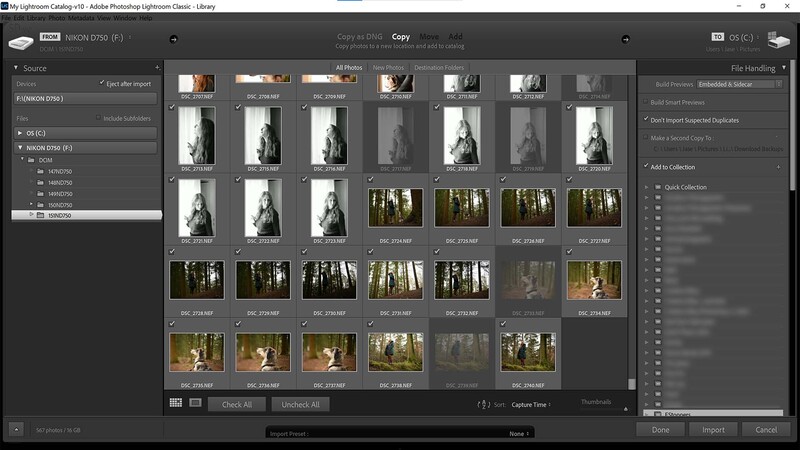800x450 pixels.
Task: Open the Help menu
Action: click(x=146, y=18)
